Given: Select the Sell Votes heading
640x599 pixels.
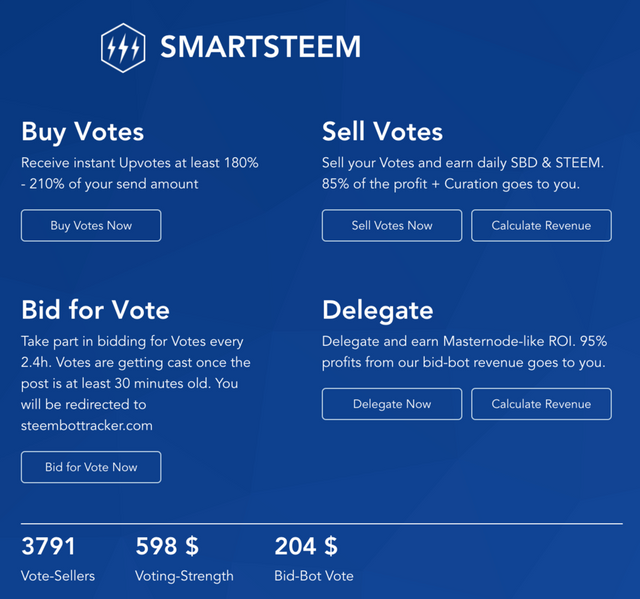Looking at the screenshot, I should pyautogui.click(x=382, y=131).
